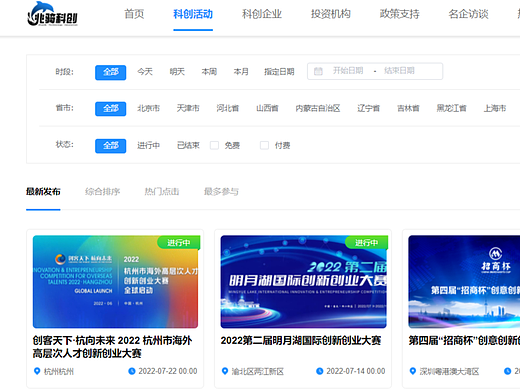This screenshot has width=520, height=390.
Task: Filter province by 北京市
Action: pyautogui.click(x=149, y=108)
